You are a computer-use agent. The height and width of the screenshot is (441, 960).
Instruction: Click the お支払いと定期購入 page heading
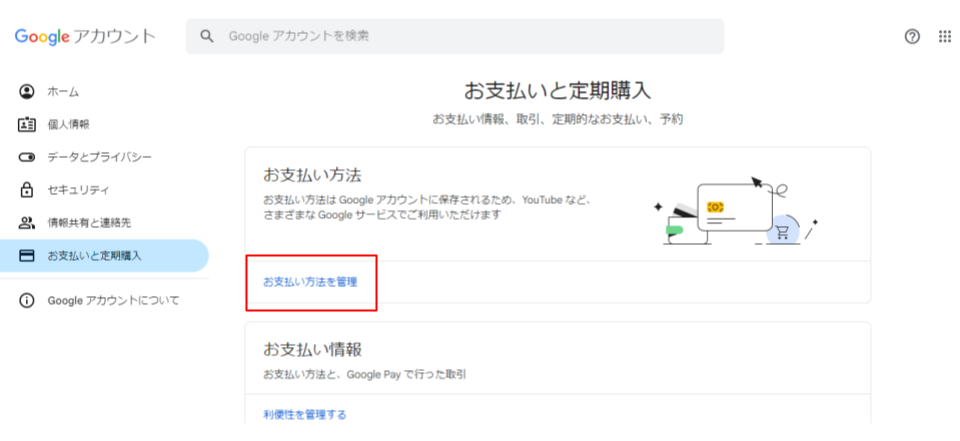[557, 91]
